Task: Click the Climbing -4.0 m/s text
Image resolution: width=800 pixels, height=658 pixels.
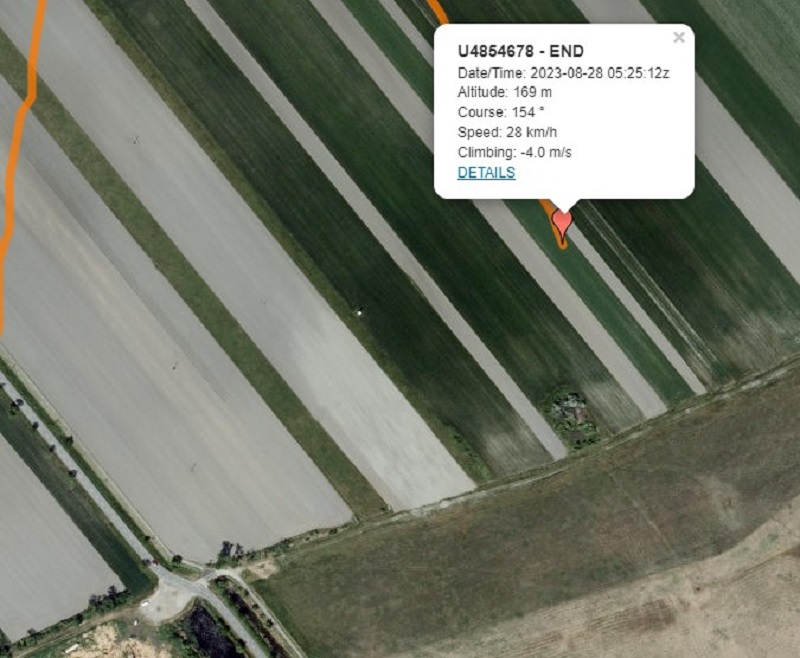Action: pos(514,152)
